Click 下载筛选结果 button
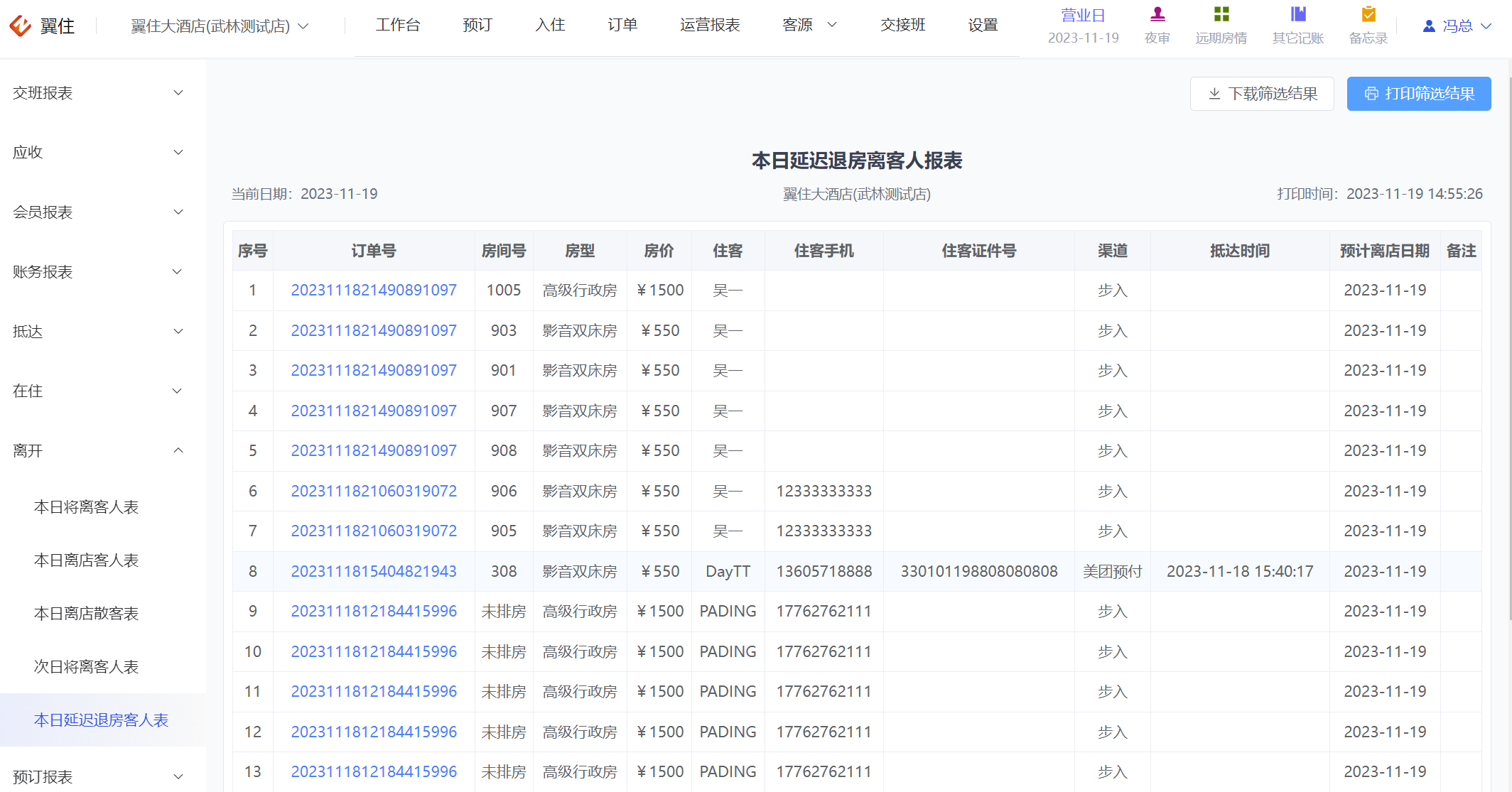 click(x=1262, y=94)
